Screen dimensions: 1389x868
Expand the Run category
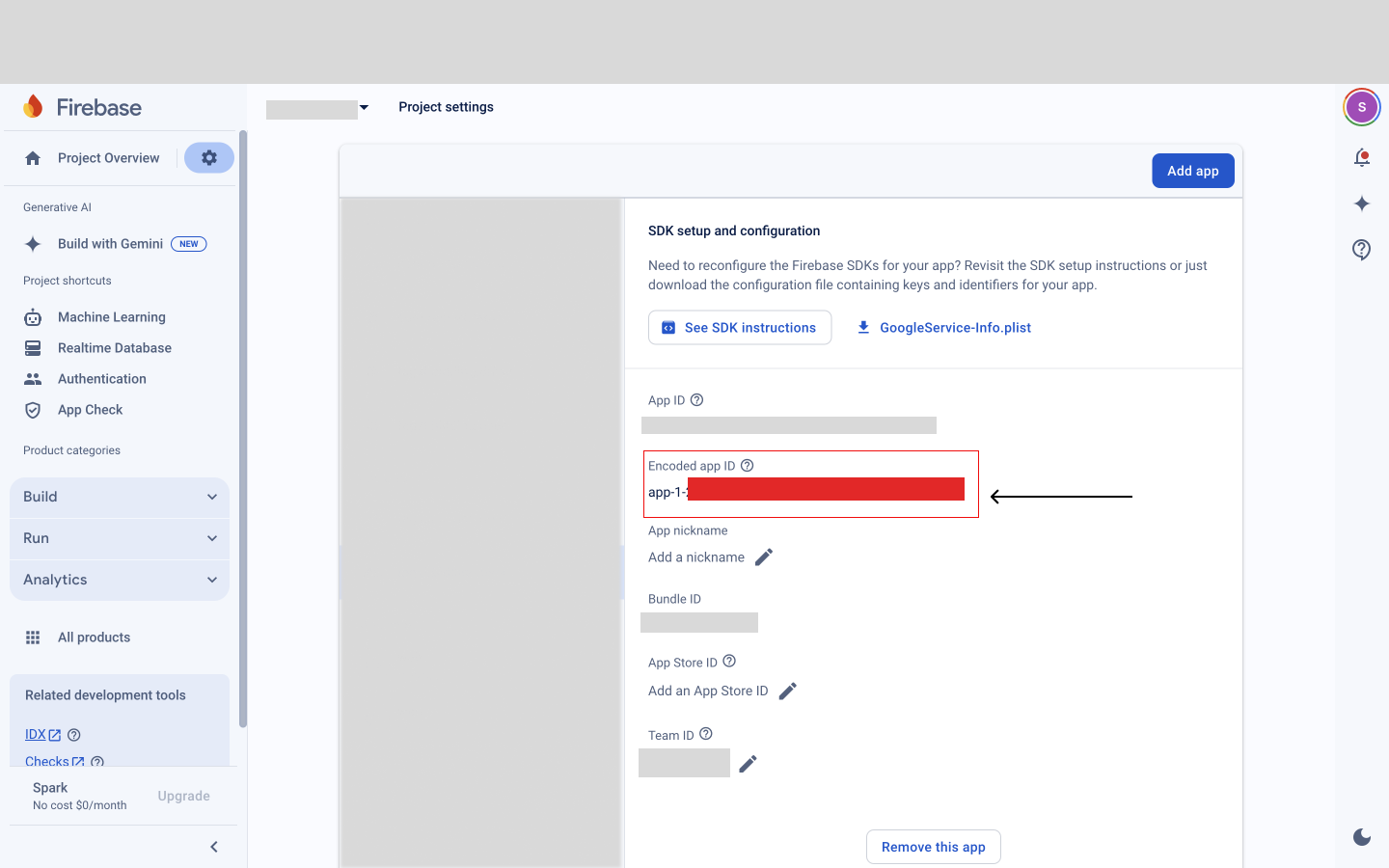[x=120, y=538]
